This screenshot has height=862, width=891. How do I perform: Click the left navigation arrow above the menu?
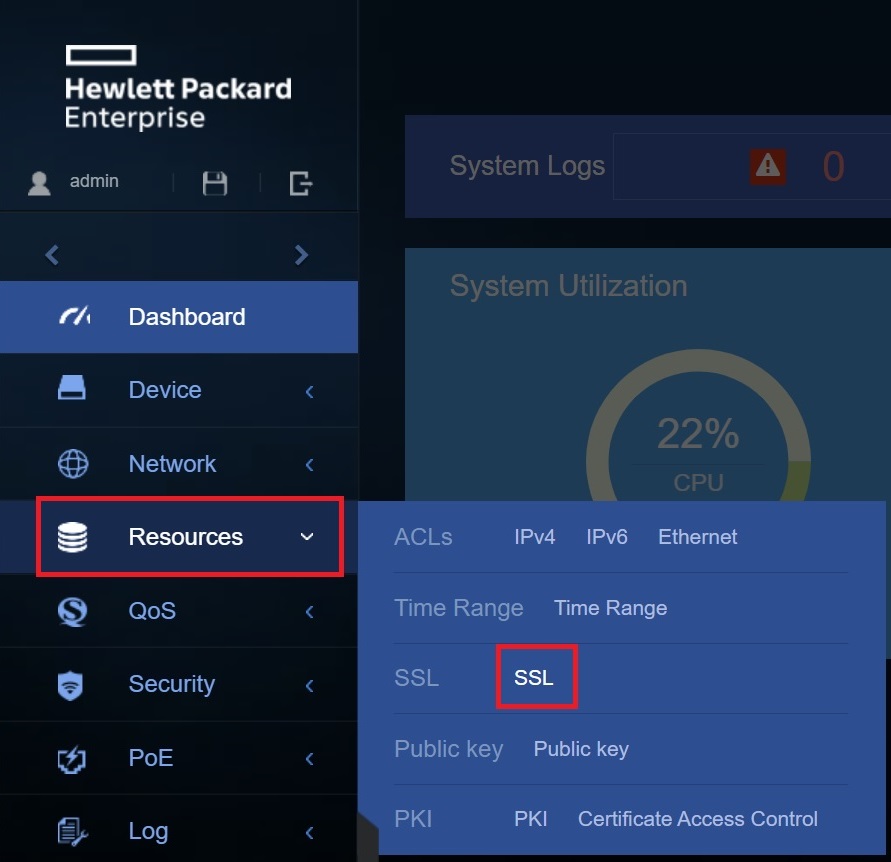[52, 255]
